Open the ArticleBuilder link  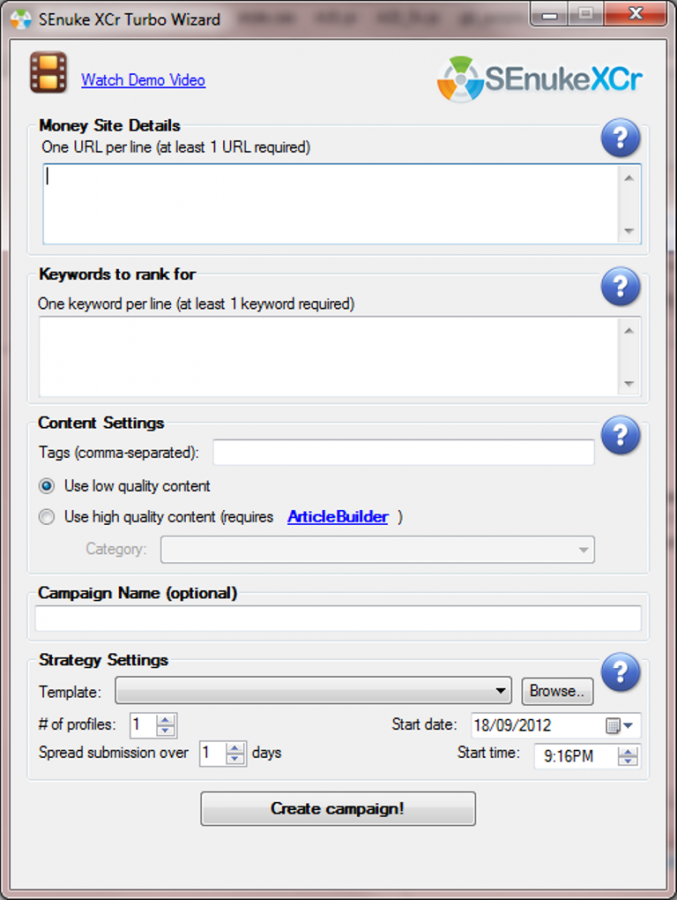point(338,517)
